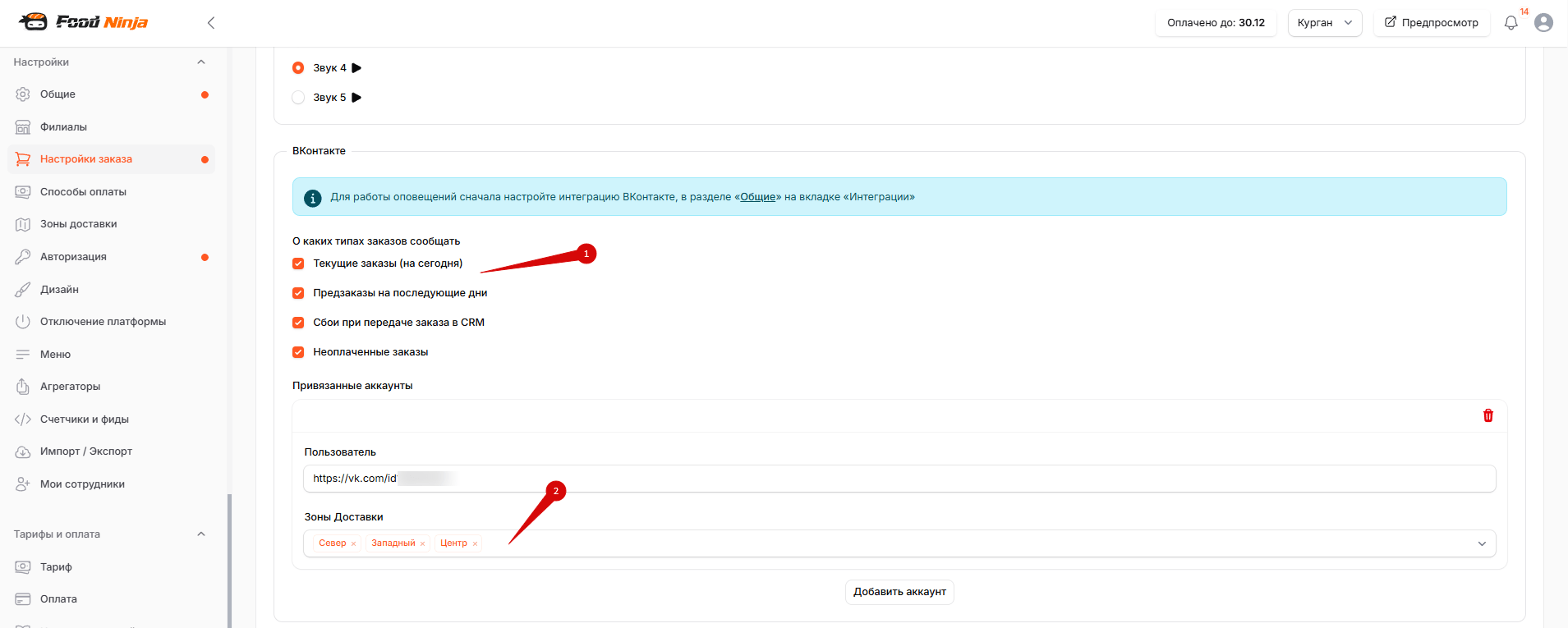Remove the Западный zone tag
Viewport: 1568px width, 628px height.
coord(422,543)
